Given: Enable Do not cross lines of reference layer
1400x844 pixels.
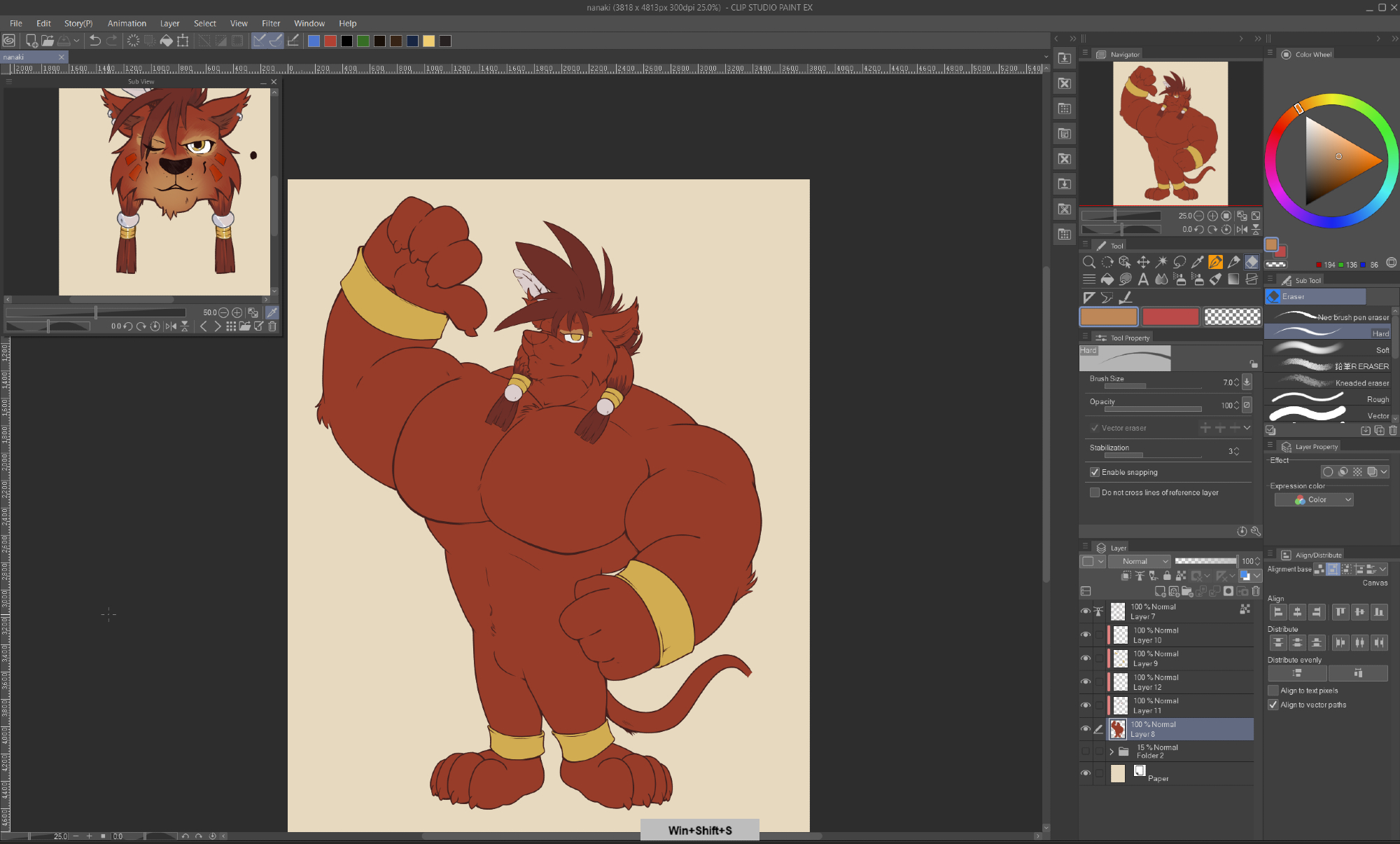Looking at the screenshot, I should point(1095,492).
